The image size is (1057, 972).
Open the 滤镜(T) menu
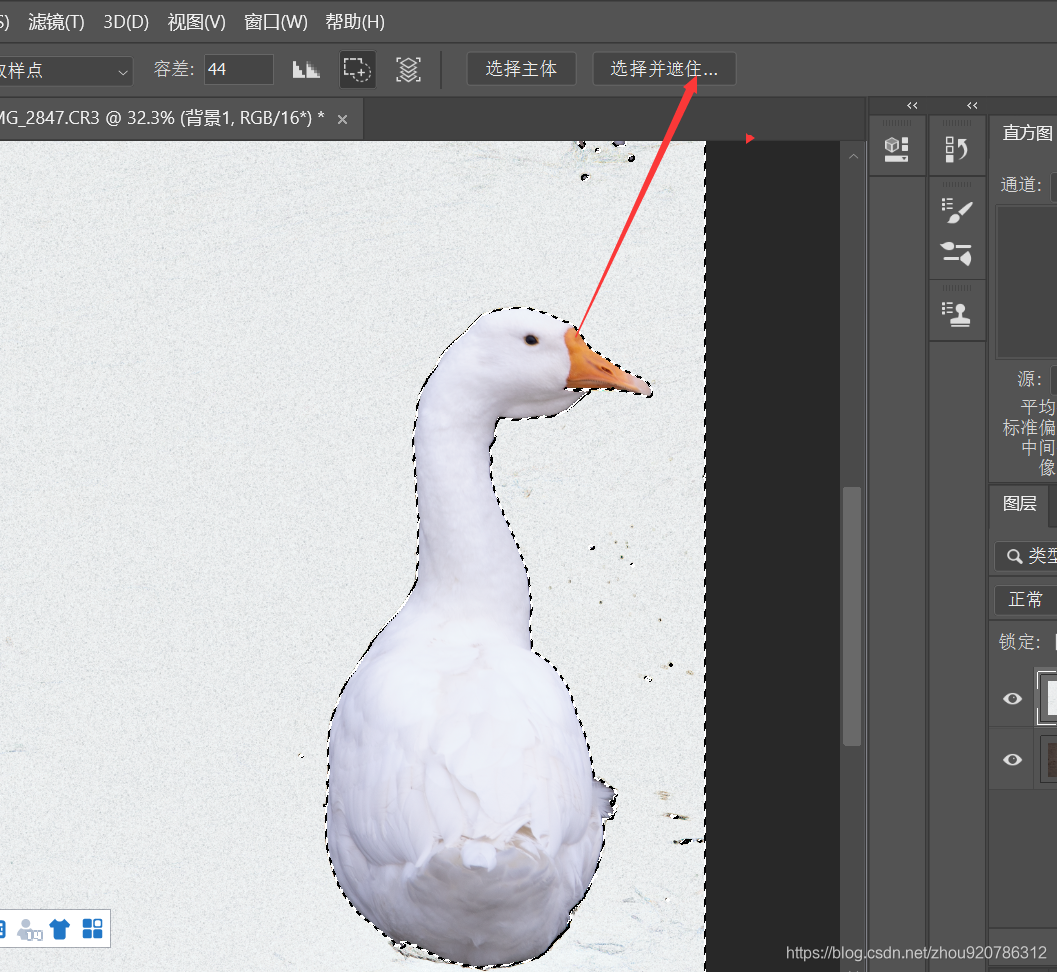pos(56,22)
